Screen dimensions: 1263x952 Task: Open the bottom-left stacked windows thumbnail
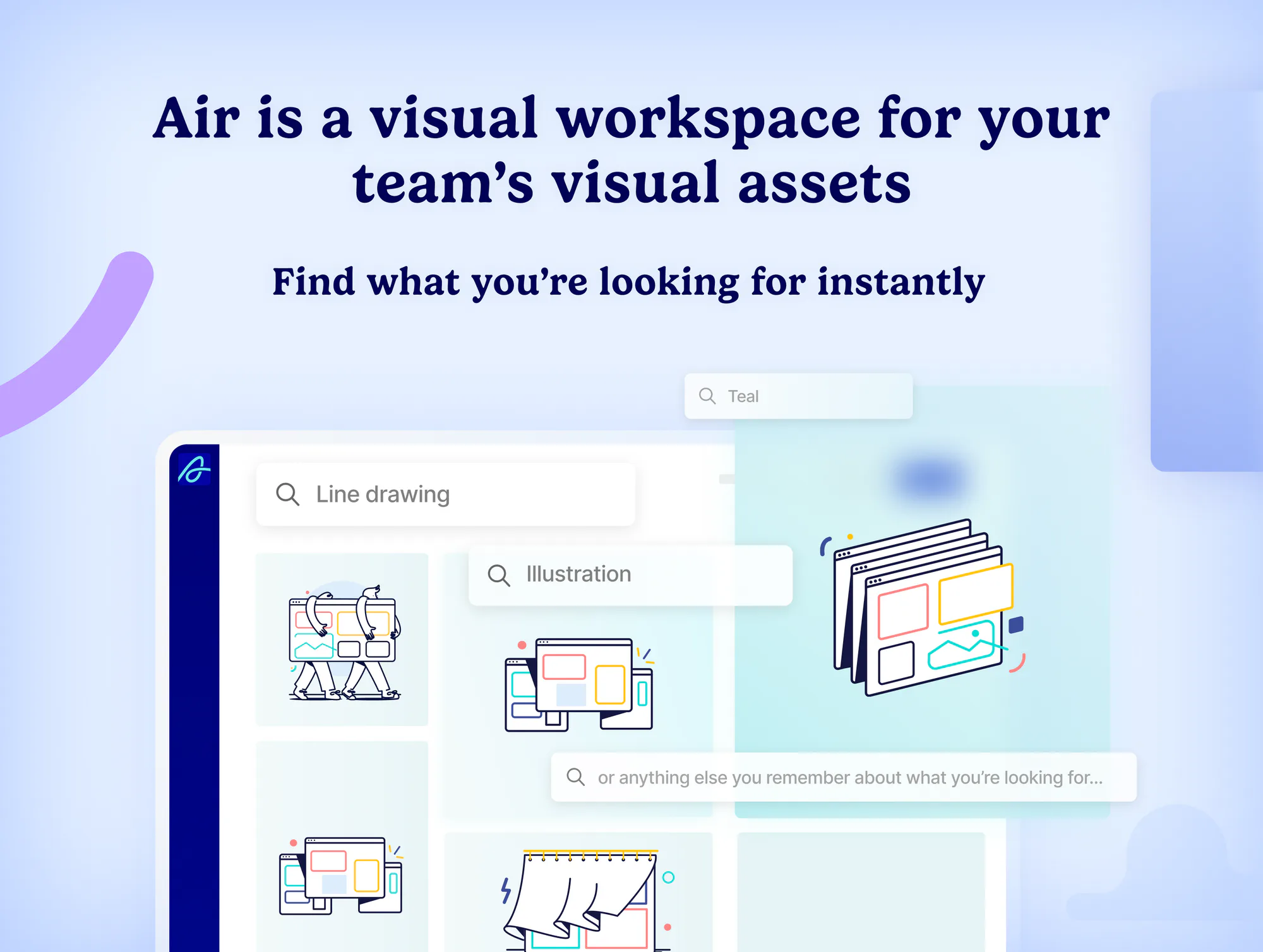pos(342,847)
